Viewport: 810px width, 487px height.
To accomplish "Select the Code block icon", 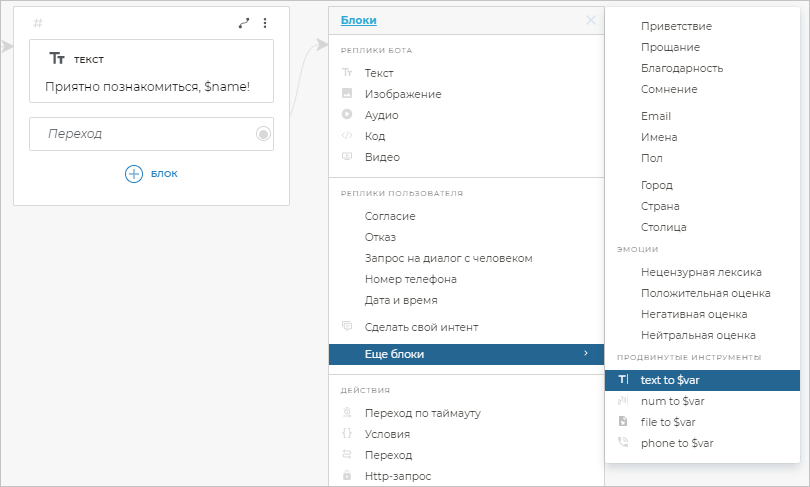I will pyautogui.click(x=347, y=136).
